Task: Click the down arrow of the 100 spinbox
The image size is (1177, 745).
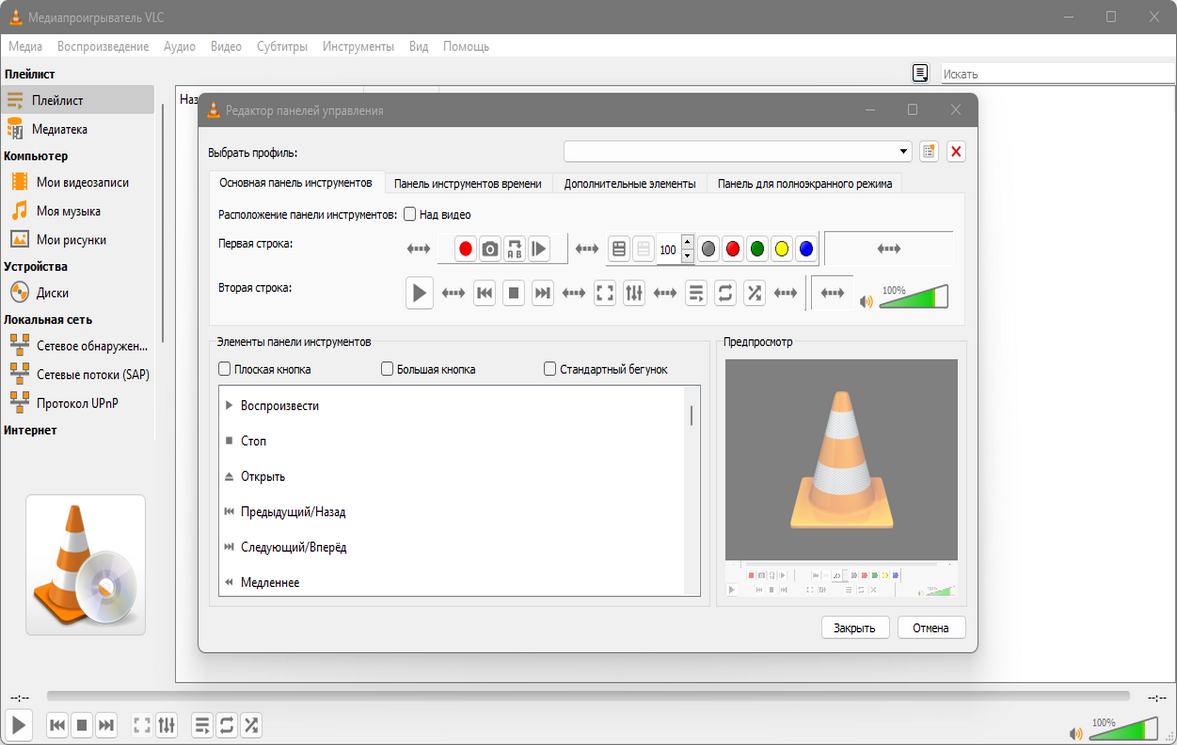Action: (687, 256)
